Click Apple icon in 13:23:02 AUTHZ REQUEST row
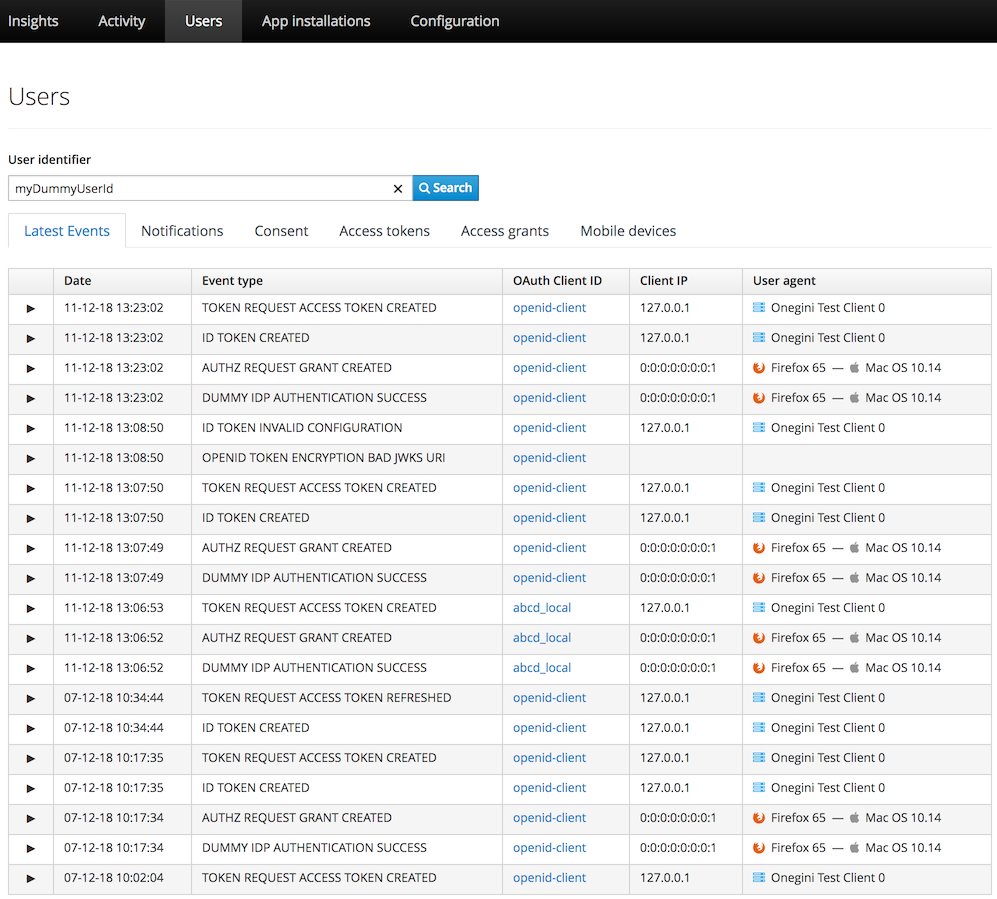Viewport: 997px width, 899px height. point(855,367)
